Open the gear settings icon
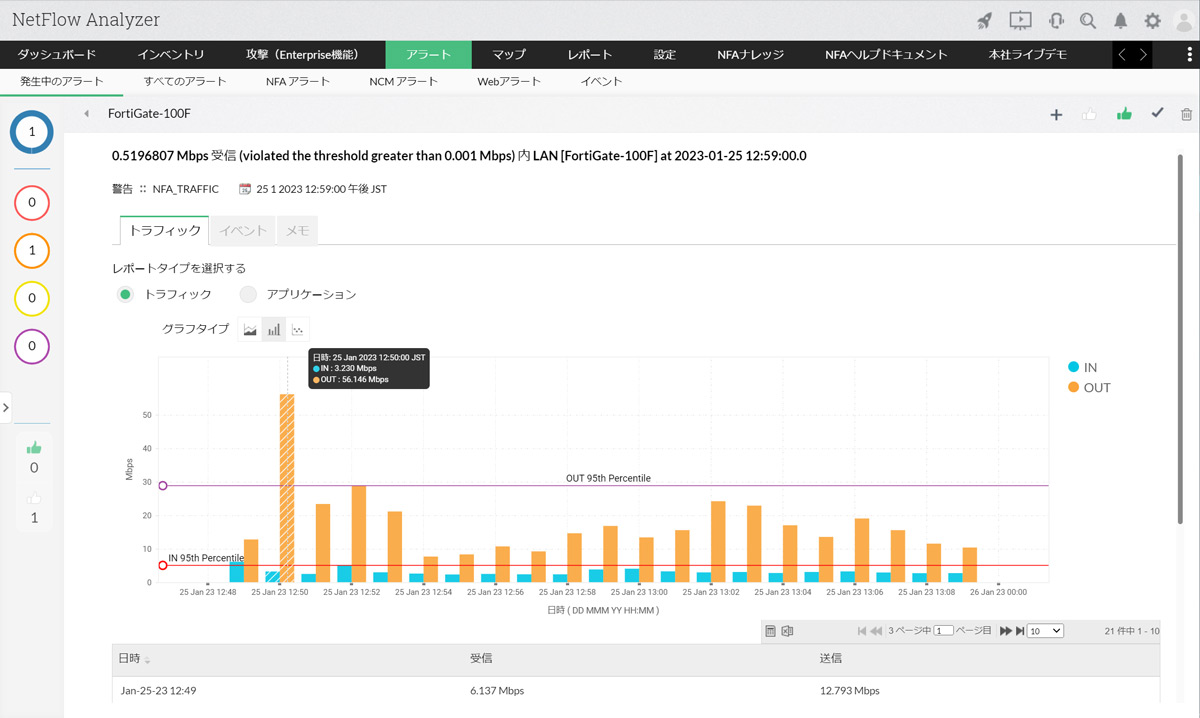 pyautogui.click(x=1152, y=20)
